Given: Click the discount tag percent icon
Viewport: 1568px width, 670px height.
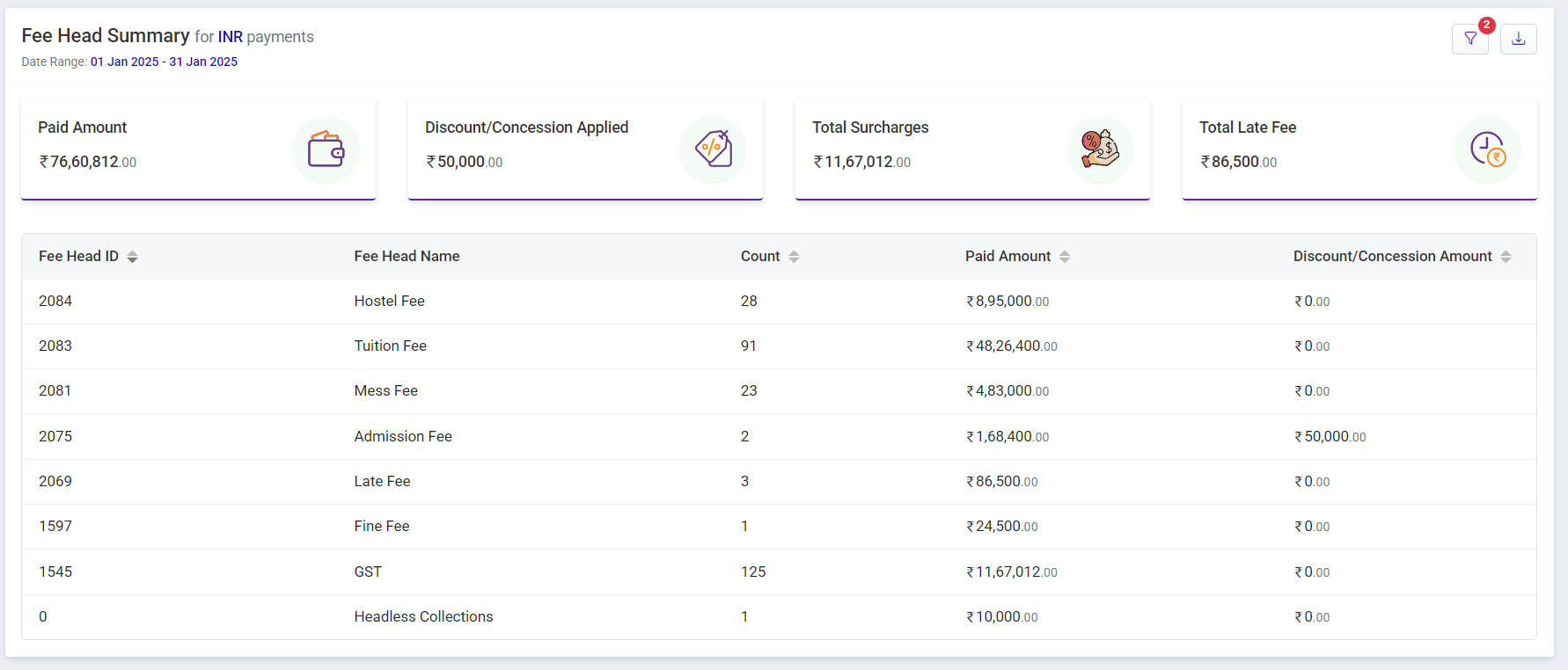Looking at the screenshot, I should [713, 149].
